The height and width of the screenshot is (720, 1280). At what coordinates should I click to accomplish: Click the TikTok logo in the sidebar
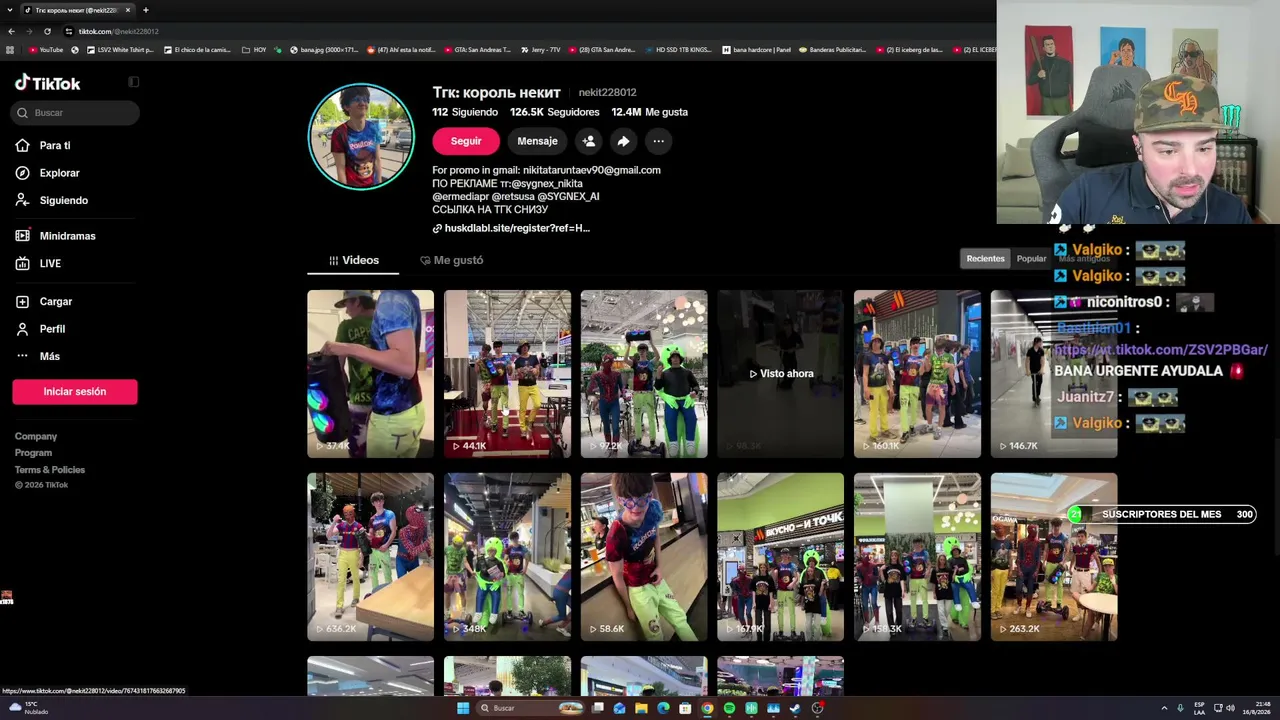pyautogui.click(x=47, y=83)
